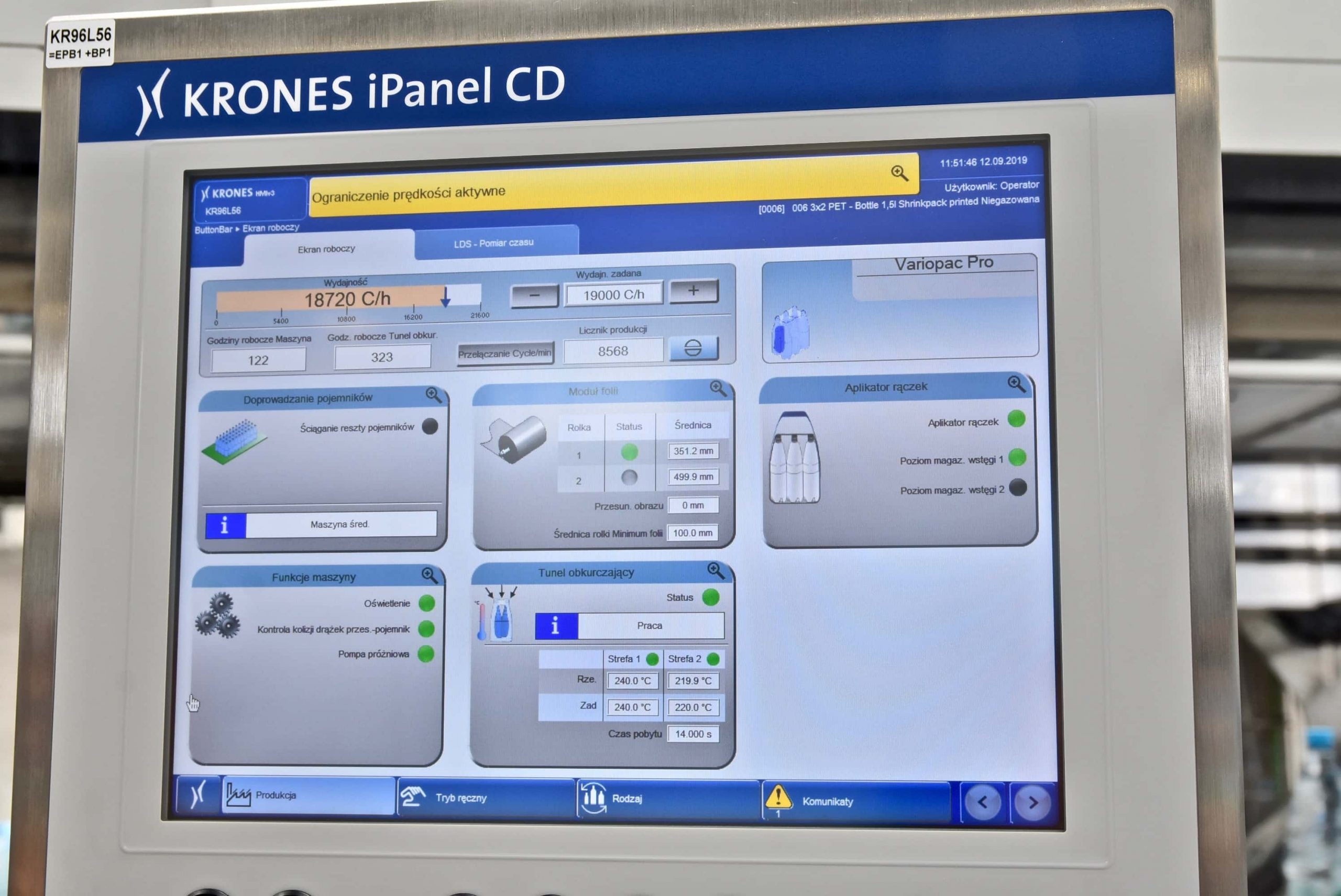Click roll 2 diameter 499.9 mm
The image size is (1341, 896).
coord(693,477)
